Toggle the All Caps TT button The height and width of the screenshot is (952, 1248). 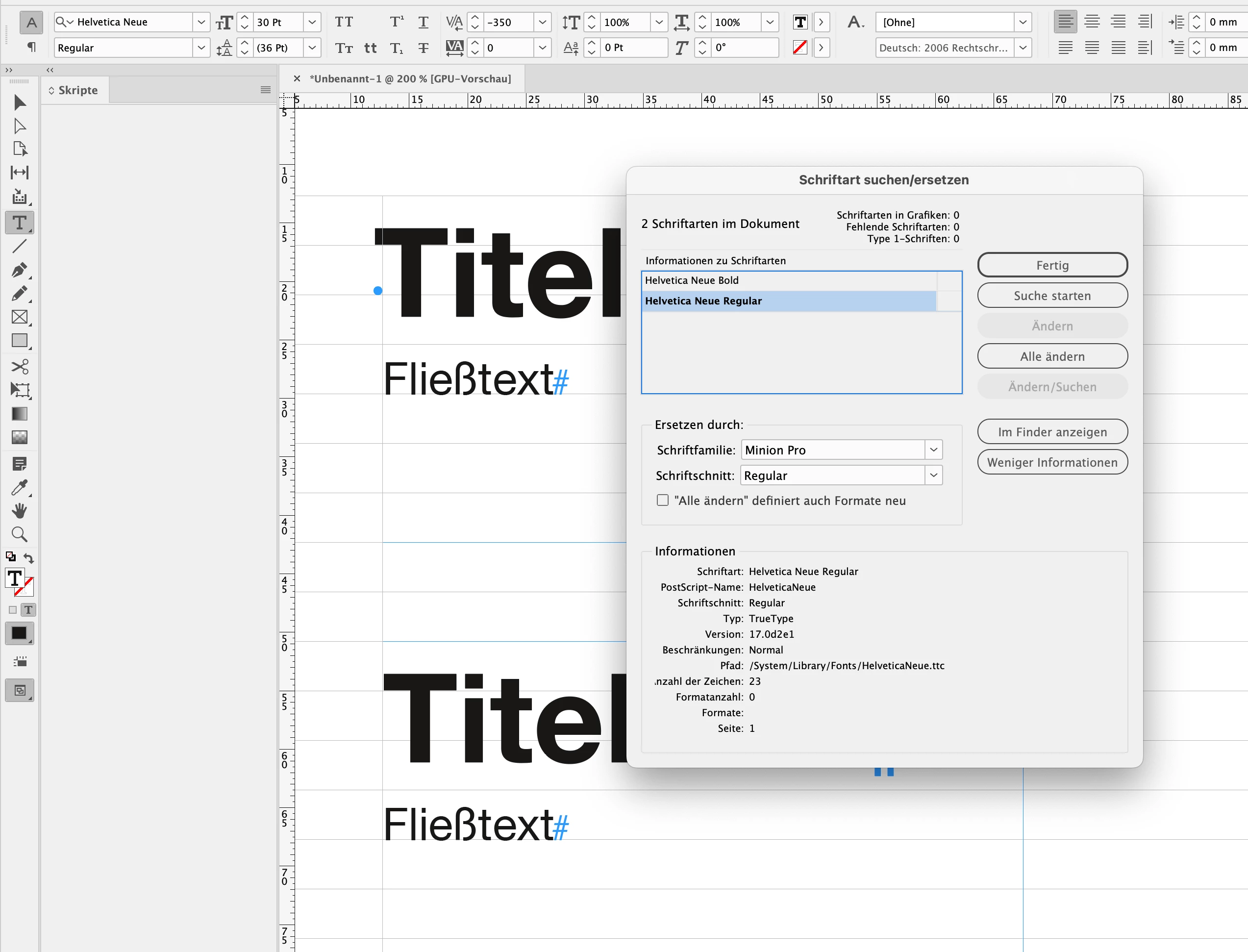[344, 22]
